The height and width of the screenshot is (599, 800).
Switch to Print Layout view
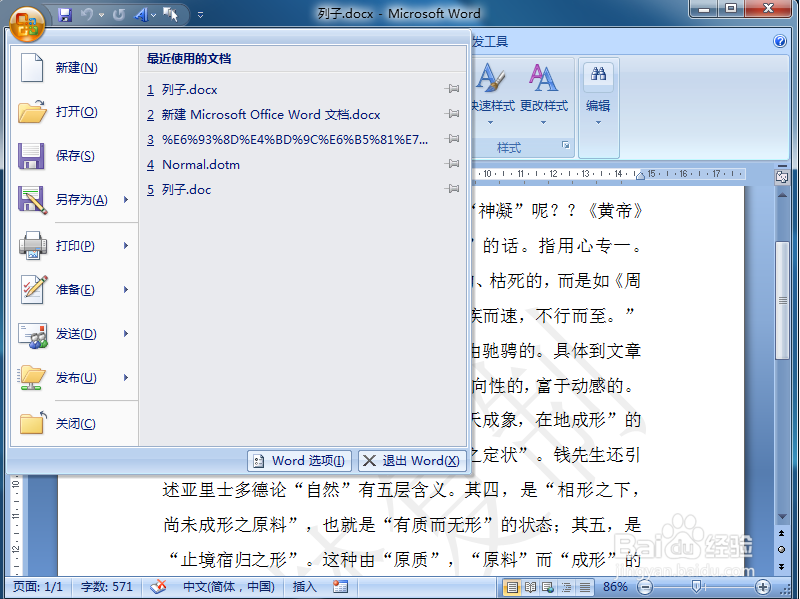[x=512, y=587]
